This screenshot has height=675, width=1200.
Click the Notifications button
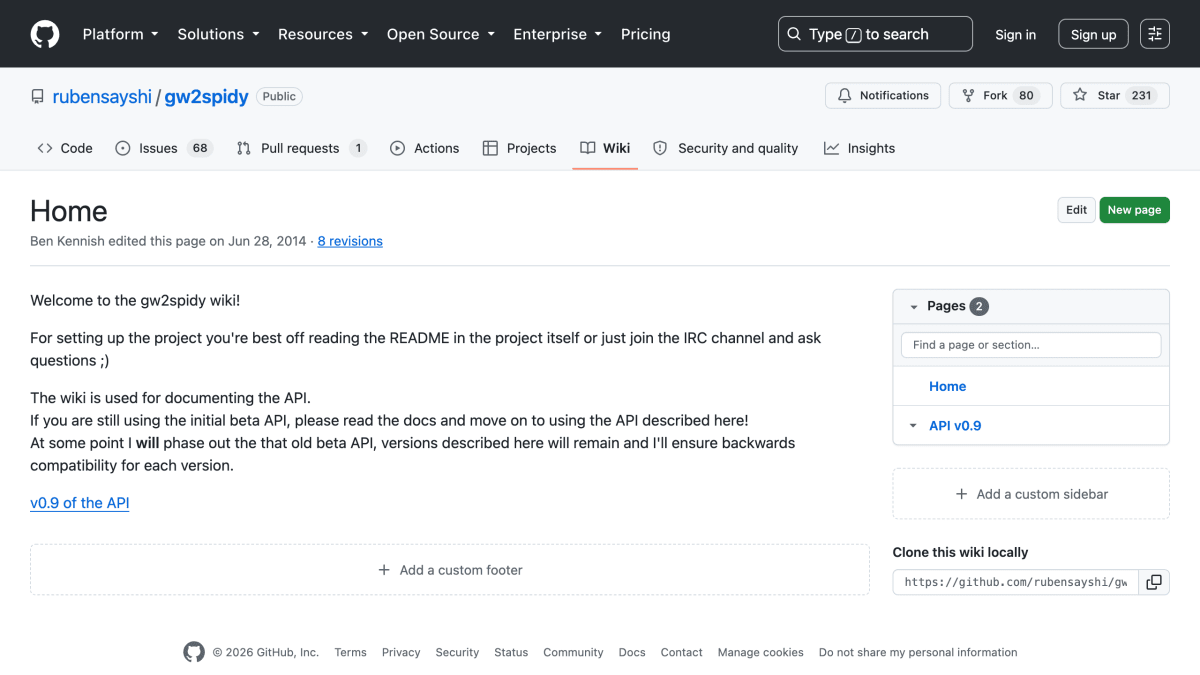883,95
